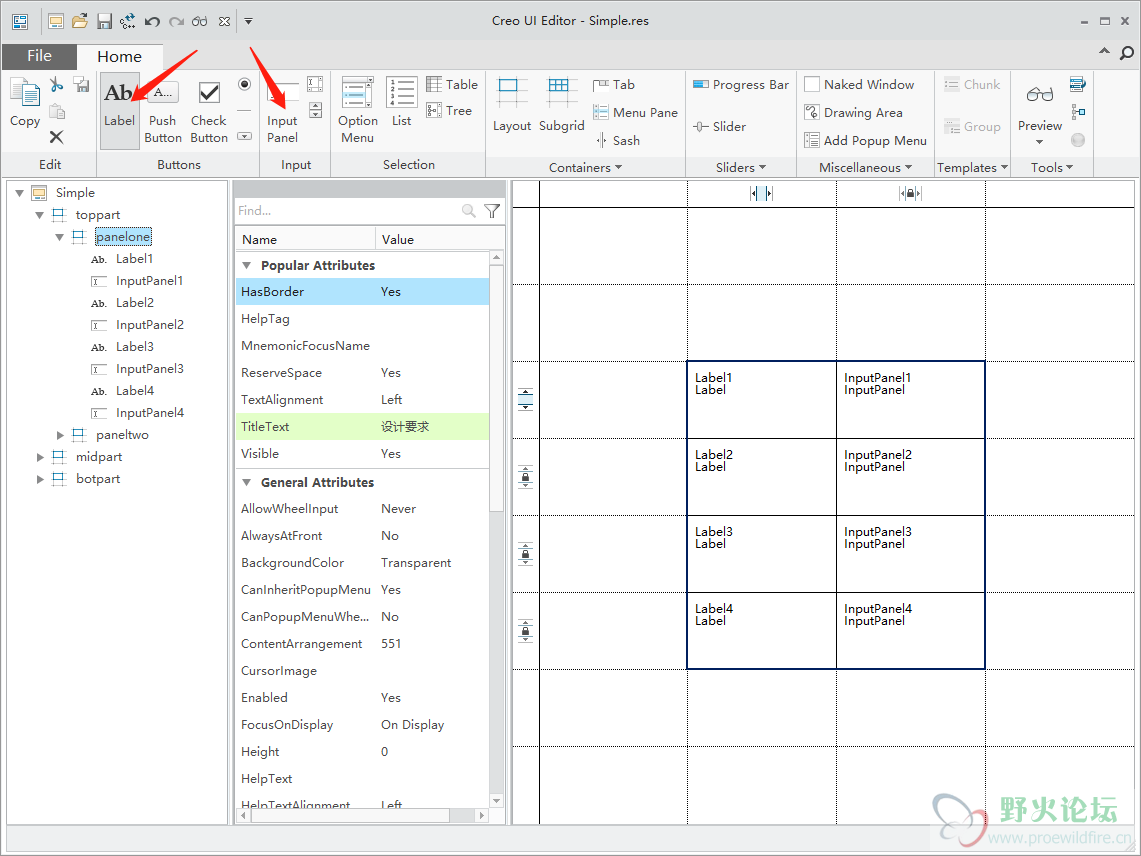The width and height of the screenshot is (1141, 856).
Task: Save file using floppy disk icon in quick access toolbar
Action: tap(104, 21)
